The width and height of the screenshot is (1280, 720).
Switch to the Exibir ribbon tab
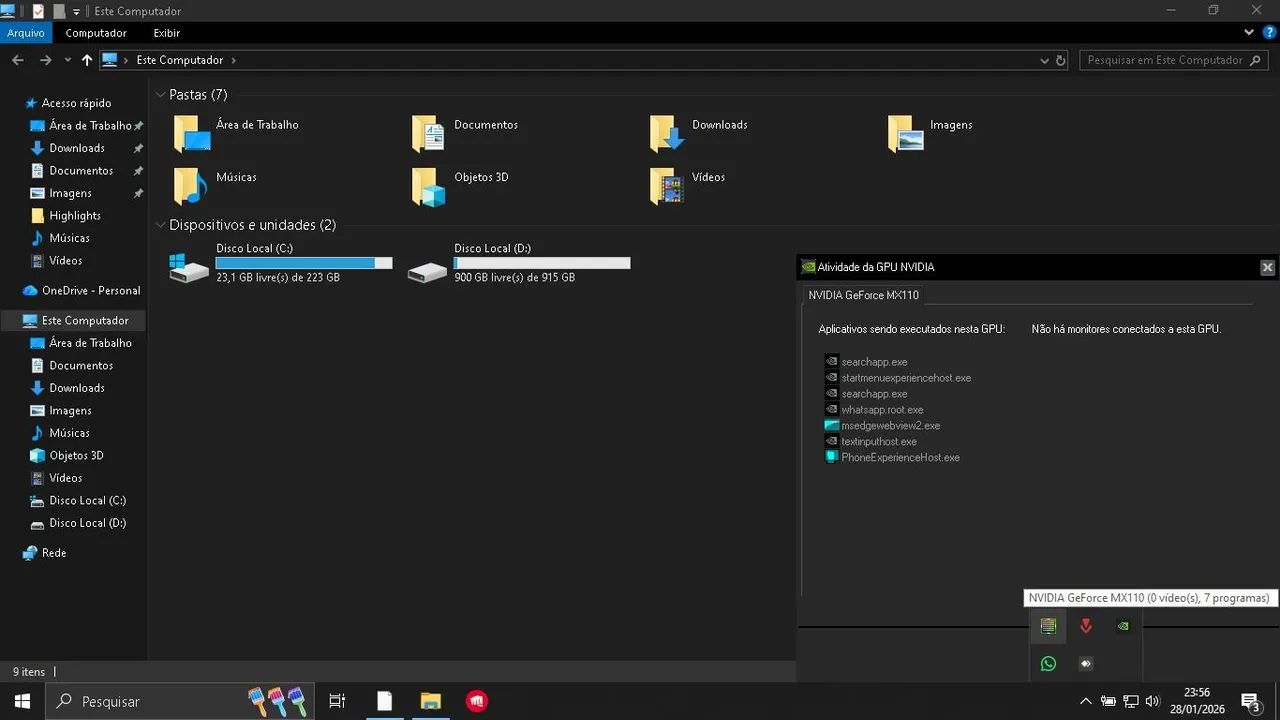coord(166,33)
